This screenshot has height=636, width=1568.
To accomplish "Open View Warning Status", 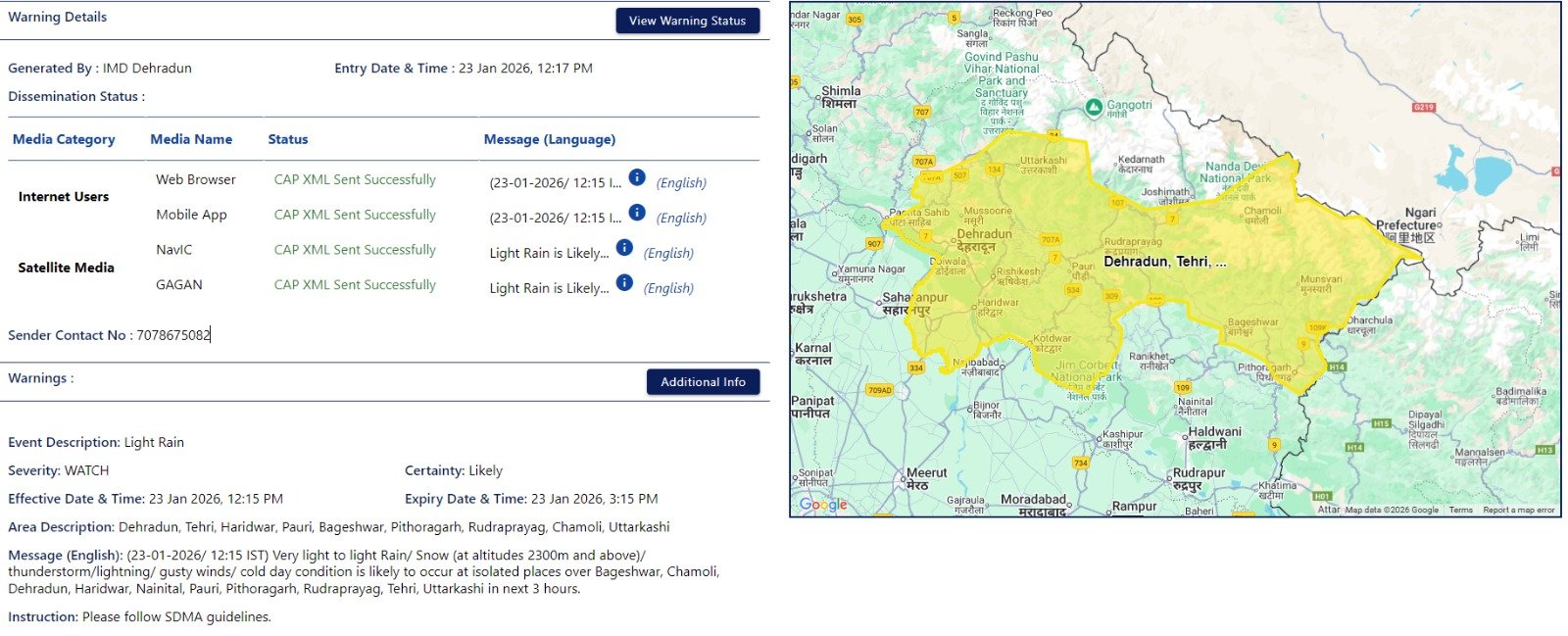I will coord(687,21).
